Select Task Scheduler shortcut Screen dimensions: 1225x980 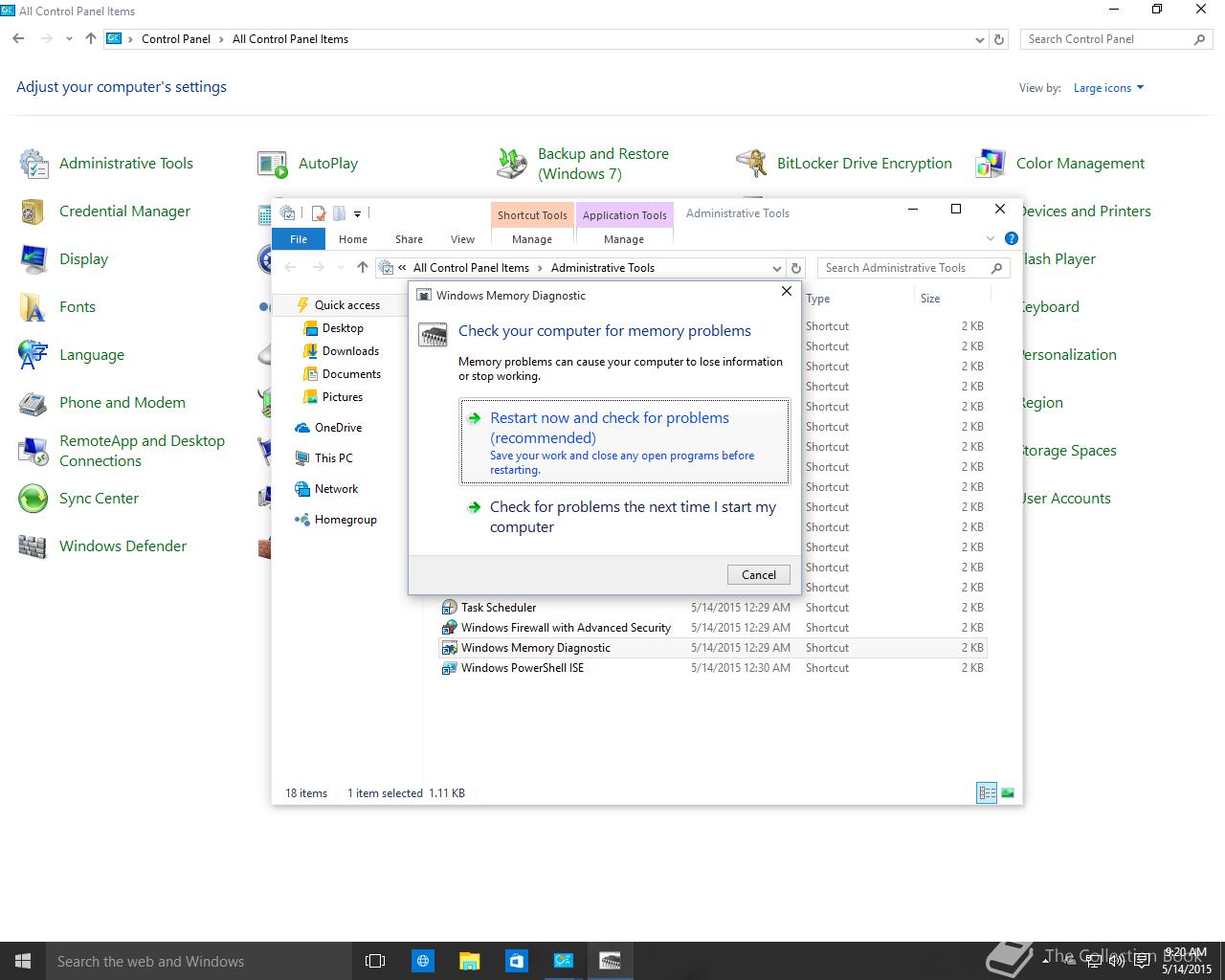(x=713, y=608)
